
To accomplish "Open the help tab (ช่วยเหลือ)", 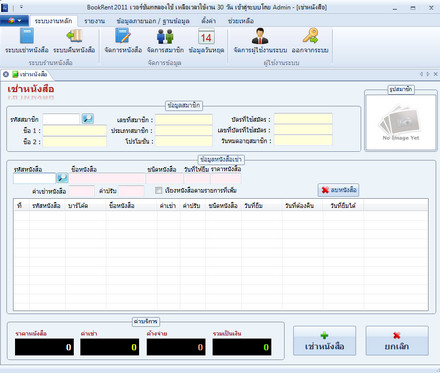I will 241,21.
